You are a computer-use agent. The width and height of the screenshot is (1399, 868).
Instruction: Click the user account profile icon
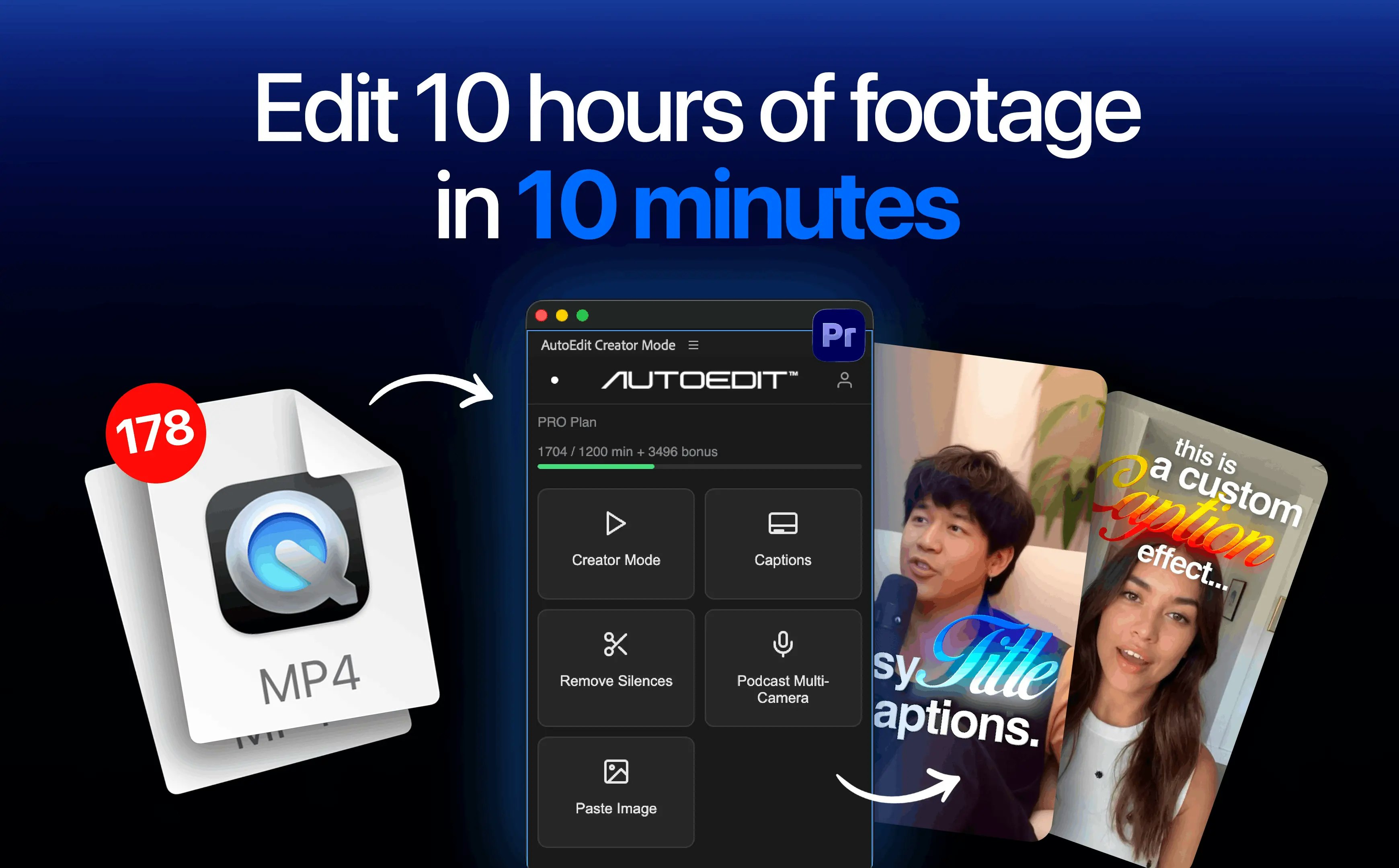844,380
